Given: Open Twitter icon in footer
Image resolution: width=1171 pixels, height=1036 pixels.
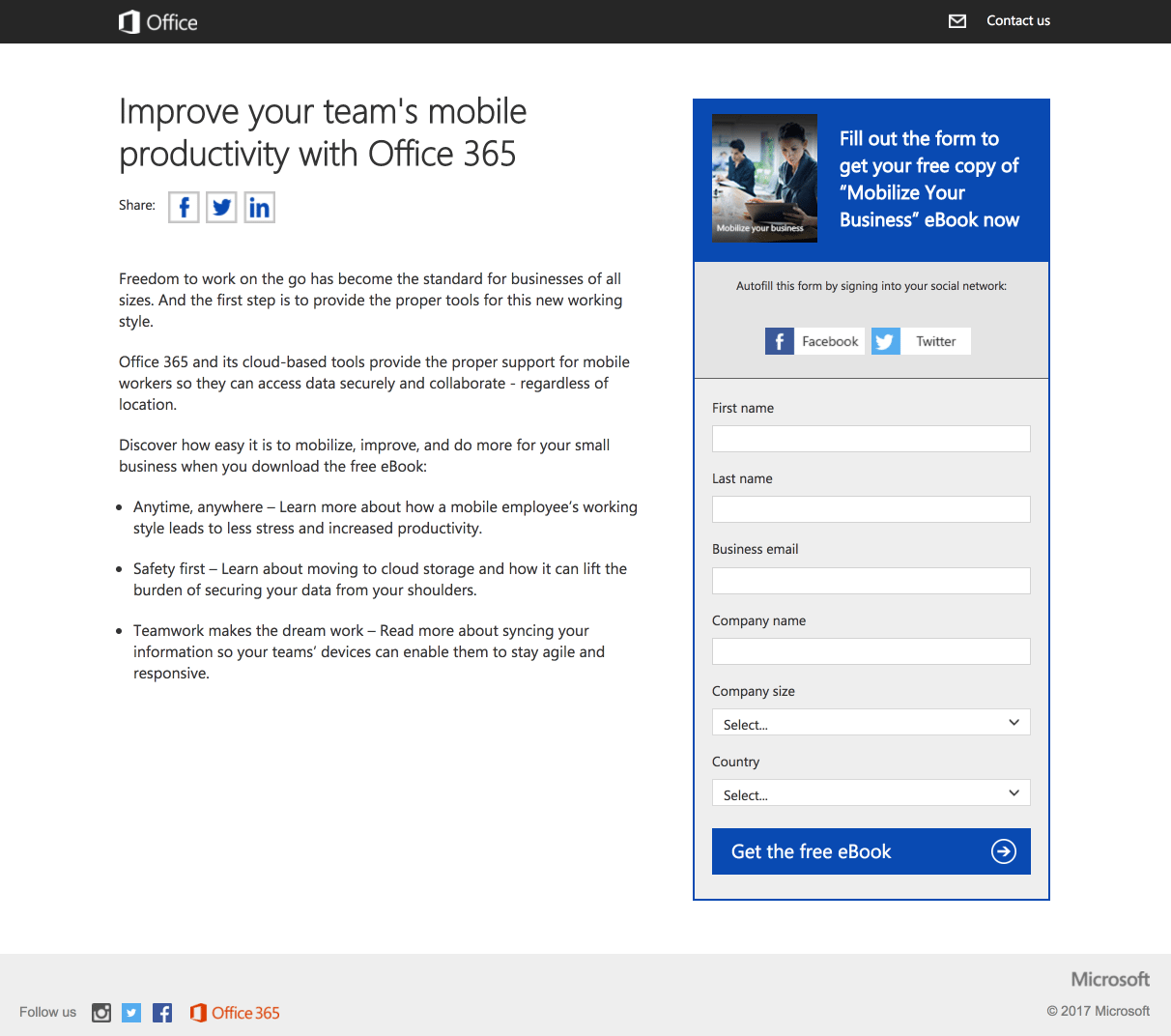Looking at the screenshot, I should tap(131, 1012).
